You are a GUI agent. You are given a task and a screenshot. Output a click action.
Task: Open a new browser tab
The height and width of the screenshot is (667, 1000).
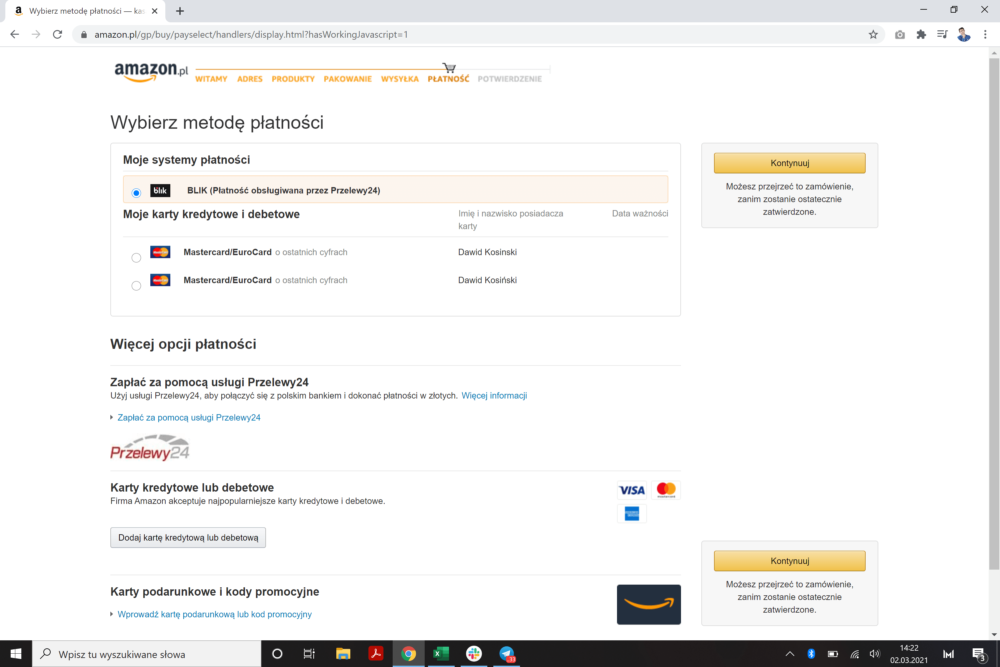(x=180, y=11)
